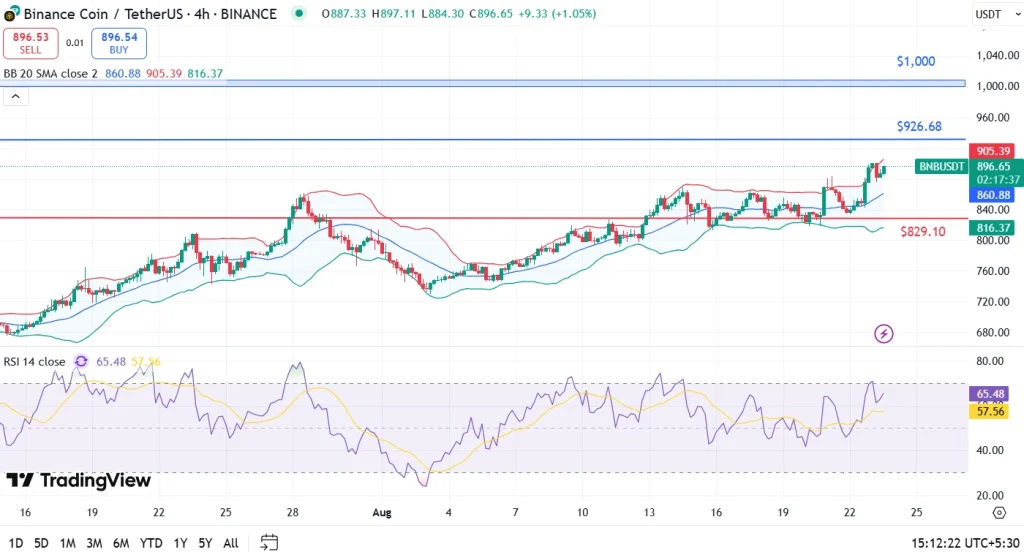Select the 1D time range

coord(16,543)
